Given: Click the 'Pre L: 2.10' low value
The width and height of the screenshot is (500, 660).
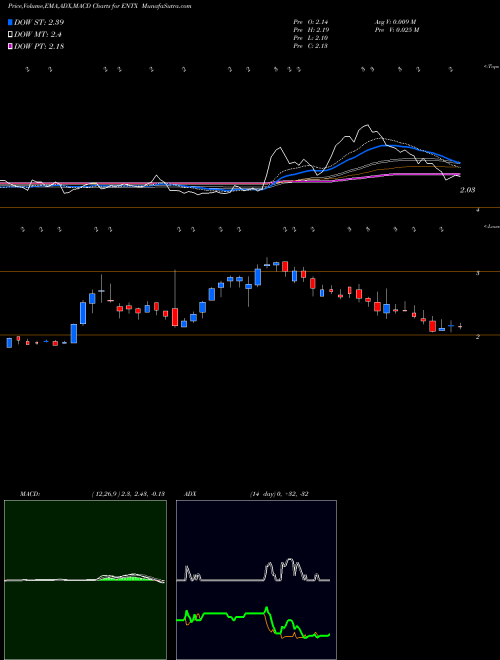Looking at the screenshot, I should point(311,38).
